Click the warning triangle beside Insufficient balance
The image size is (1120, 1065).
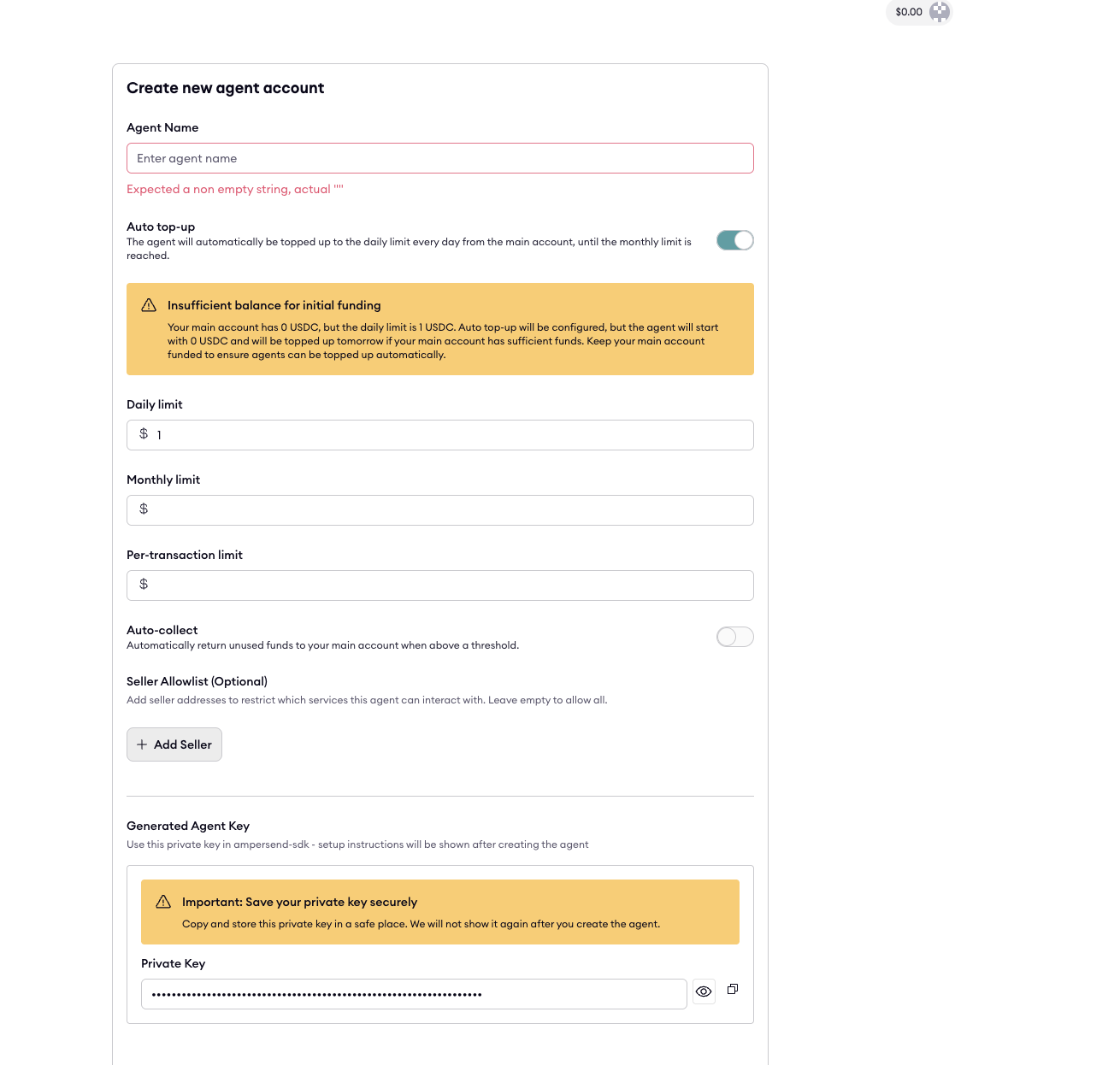pyautogui.click(x=149, y=304)
